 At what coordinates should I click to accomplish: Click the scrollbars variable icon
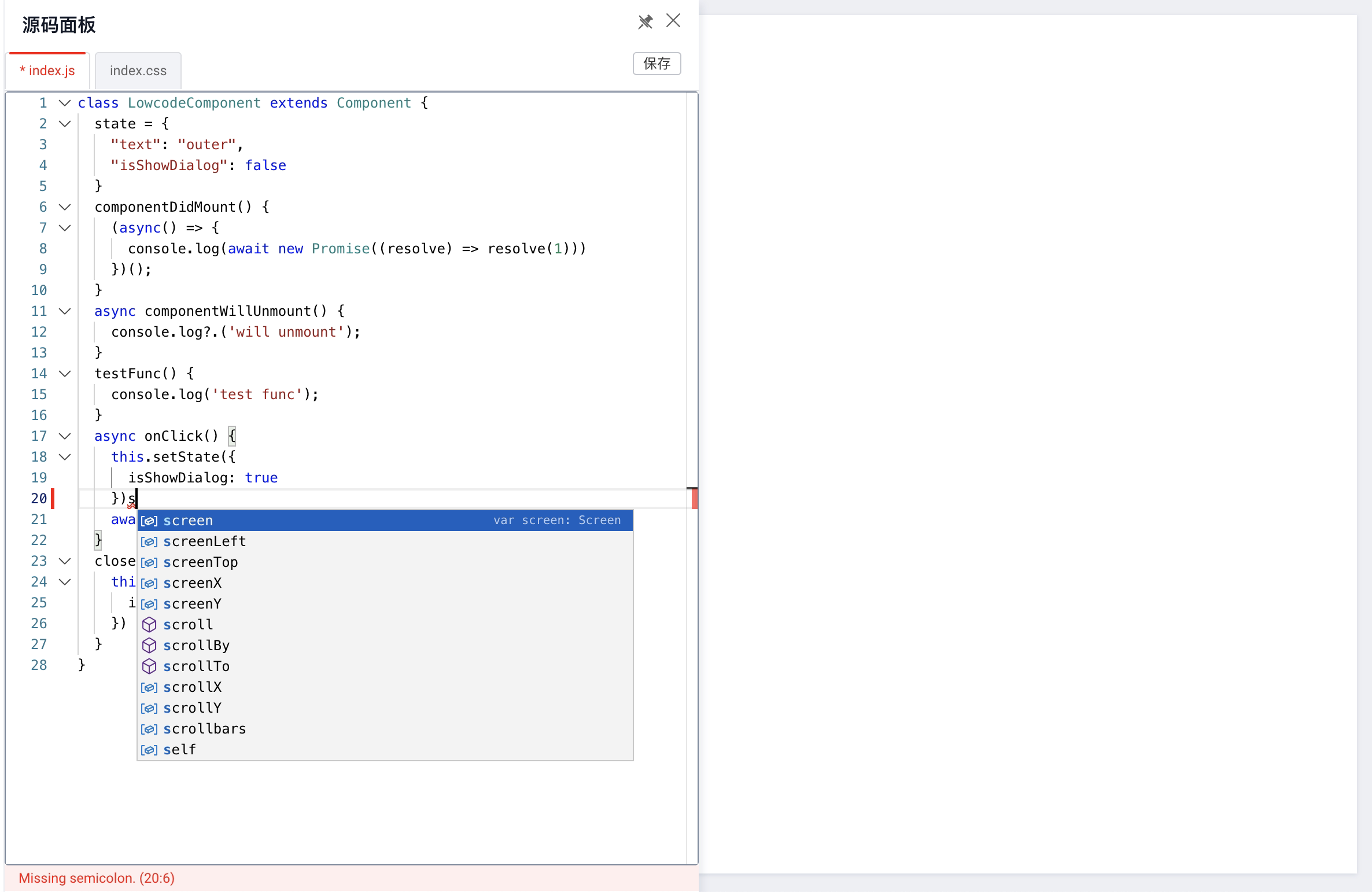click(x=149, y=729)
